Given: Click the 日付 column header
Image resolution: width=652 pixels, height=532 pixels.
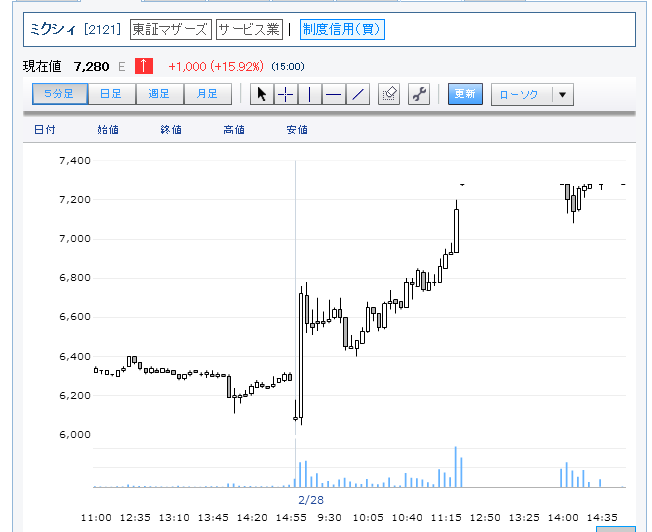Looking at the screenshot, I should tap(45, 130).
